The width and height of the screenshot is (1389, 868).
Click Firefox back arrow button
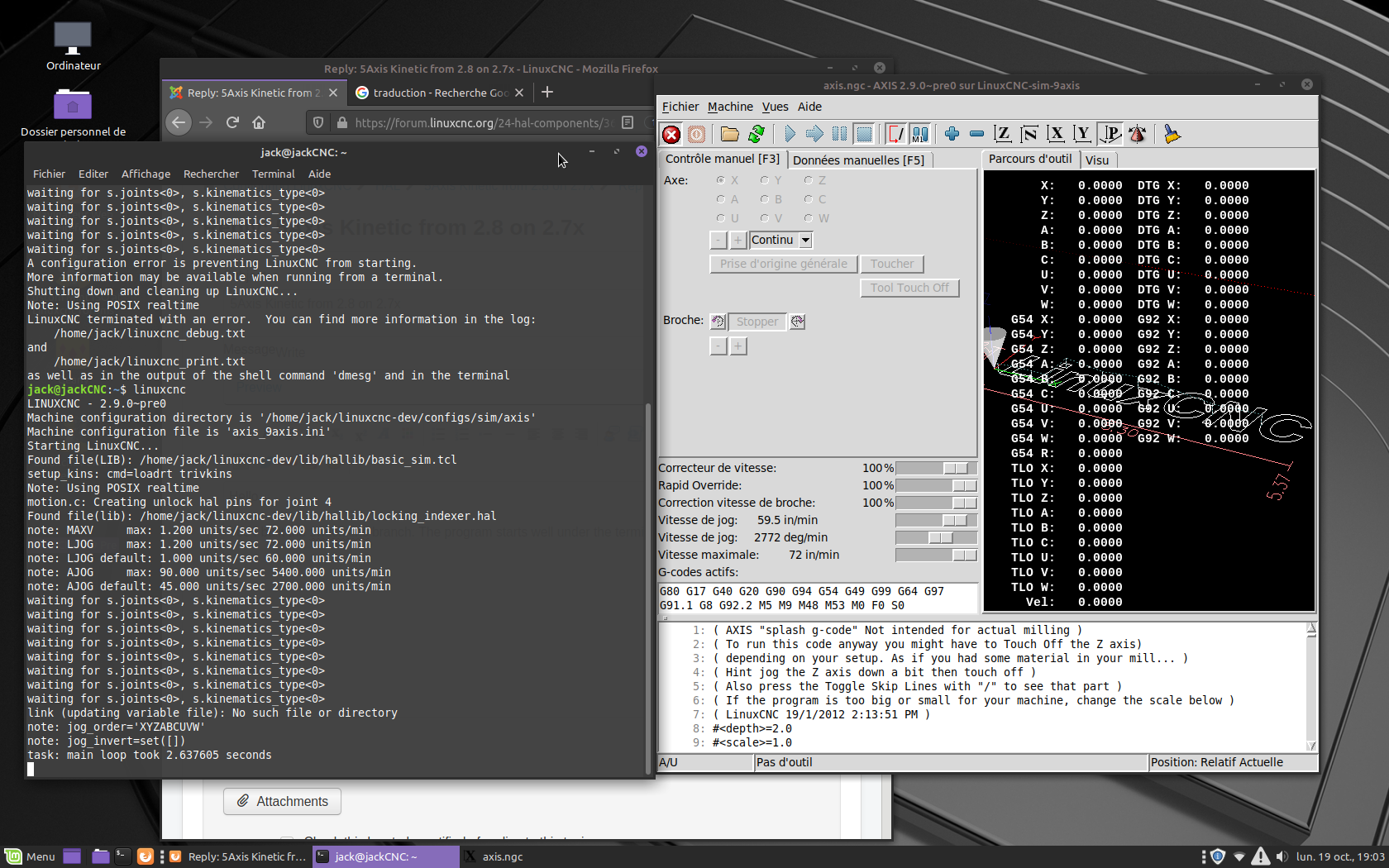point(179,122)
